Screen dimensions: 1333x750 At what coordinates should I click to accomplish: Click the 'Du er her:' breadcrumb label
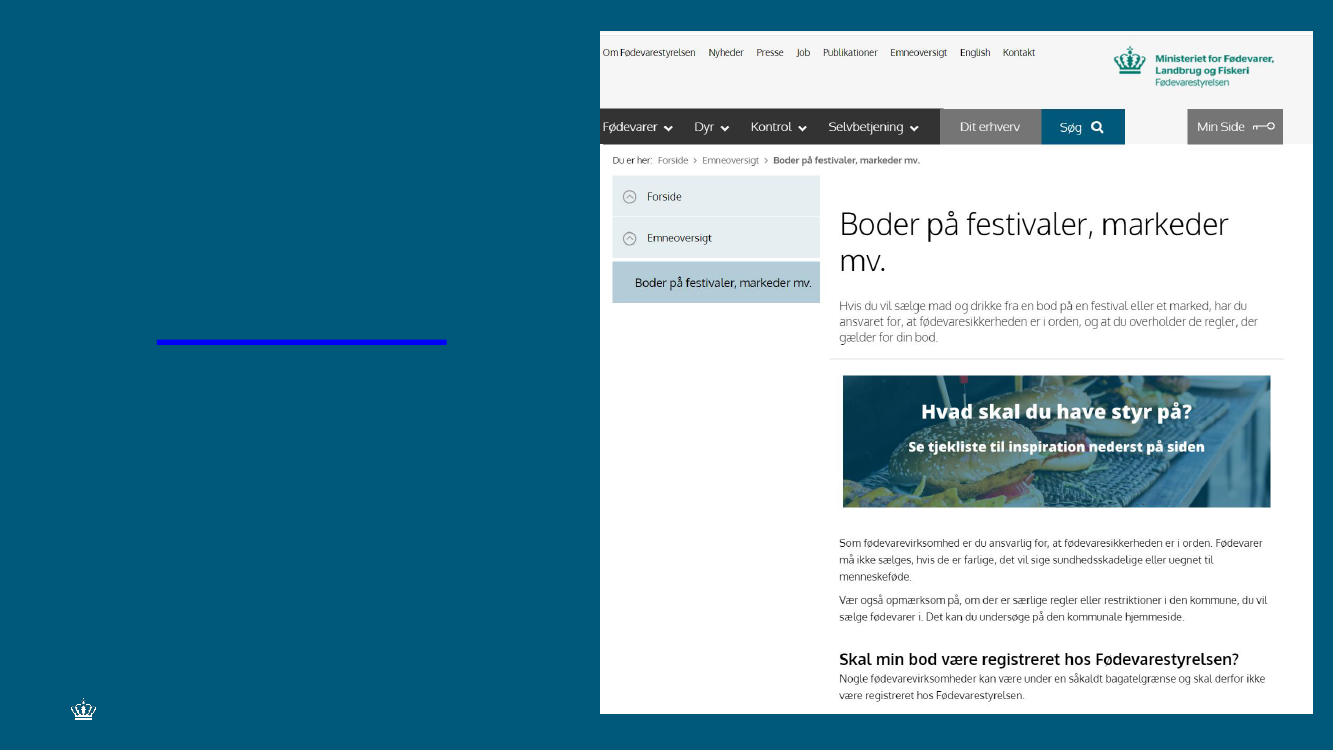632,160
